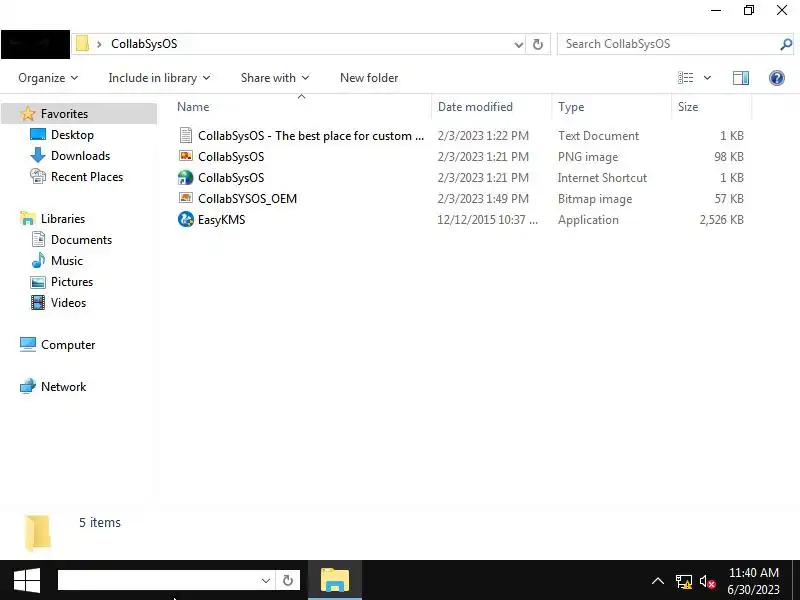The width and height of the screenshot is (800, 600).
Task: Select Desktop in Favorites
Action: tap(72, 135)
